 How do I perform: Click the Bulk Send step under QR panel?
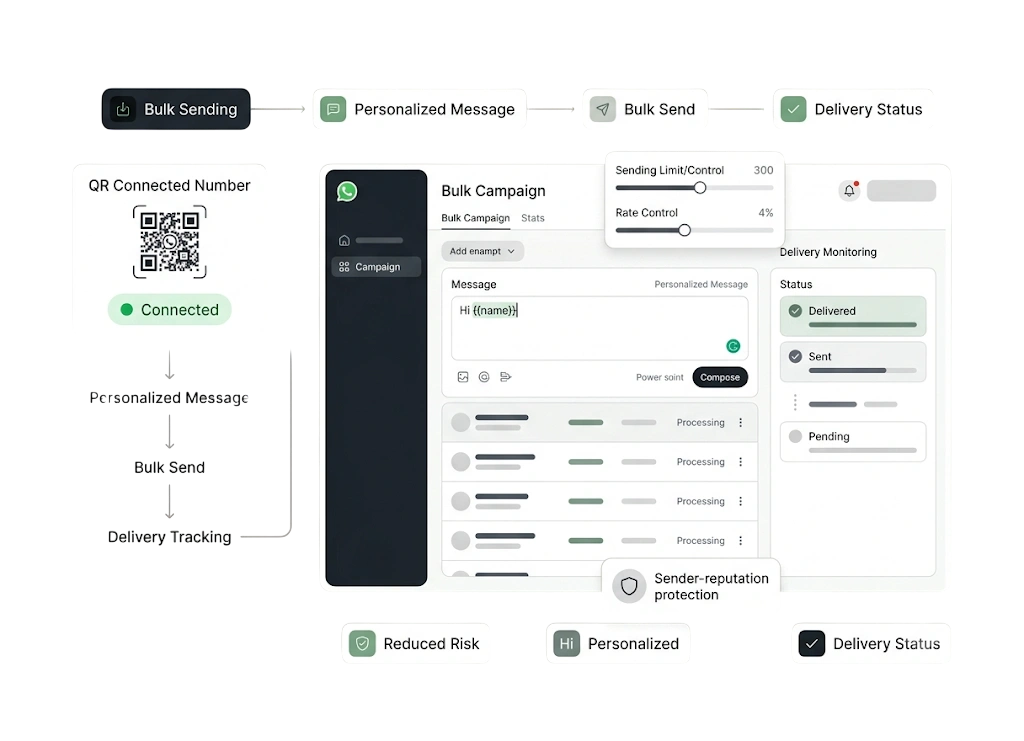click(169, 467)
